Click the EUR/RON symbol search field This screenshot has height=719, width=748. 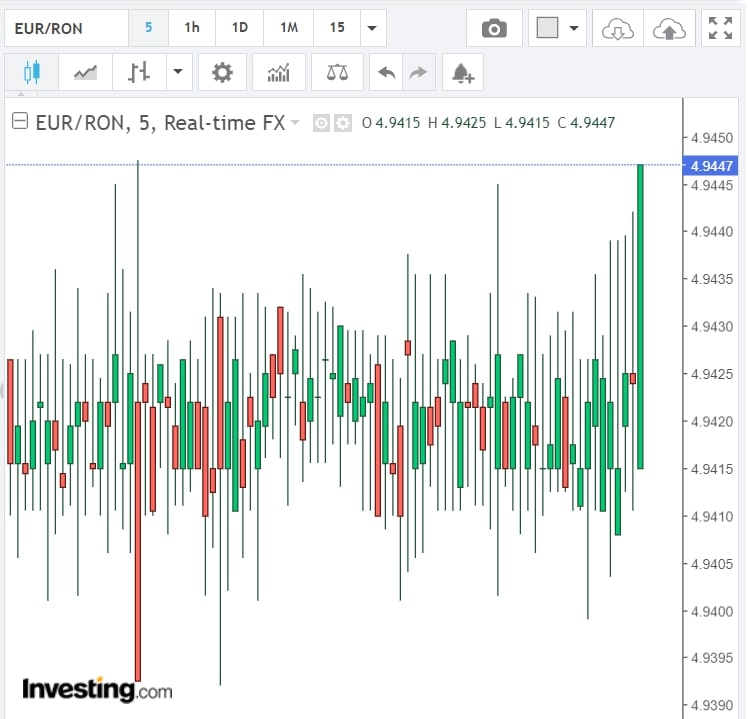click(65, 28)
